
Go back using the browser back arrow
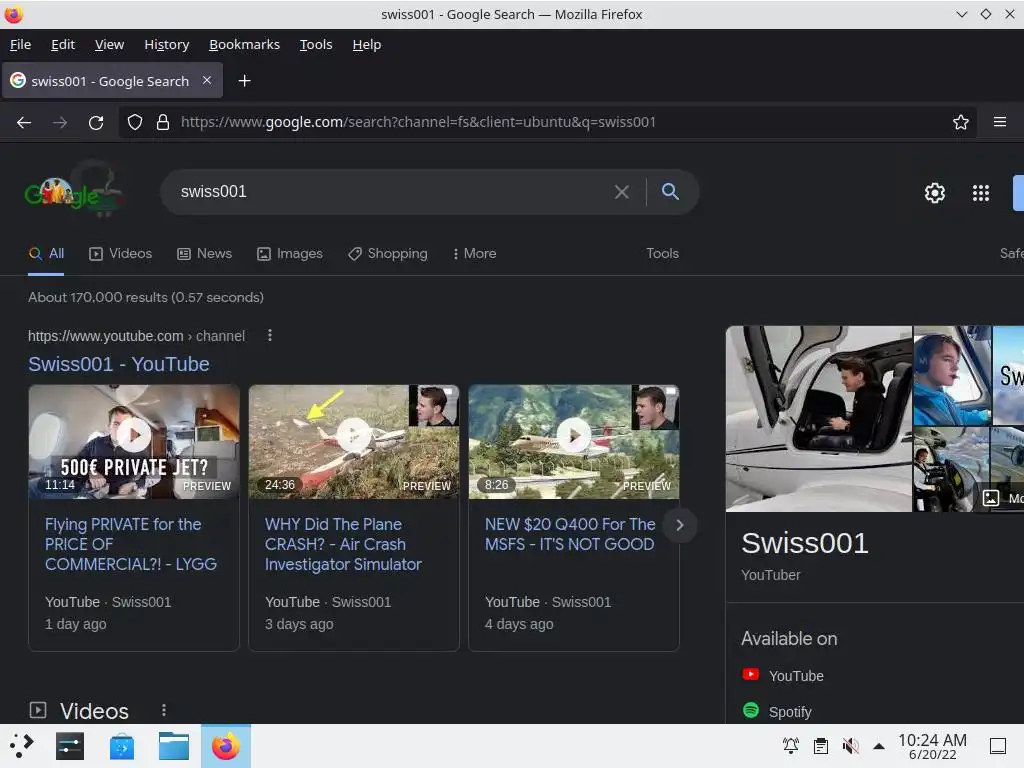(x=24, y=122)
